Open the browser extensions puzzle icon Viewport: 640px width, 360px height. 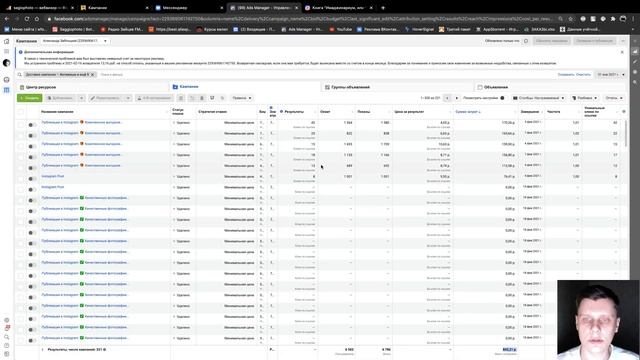pyautogui.click(x=613, y=19)
